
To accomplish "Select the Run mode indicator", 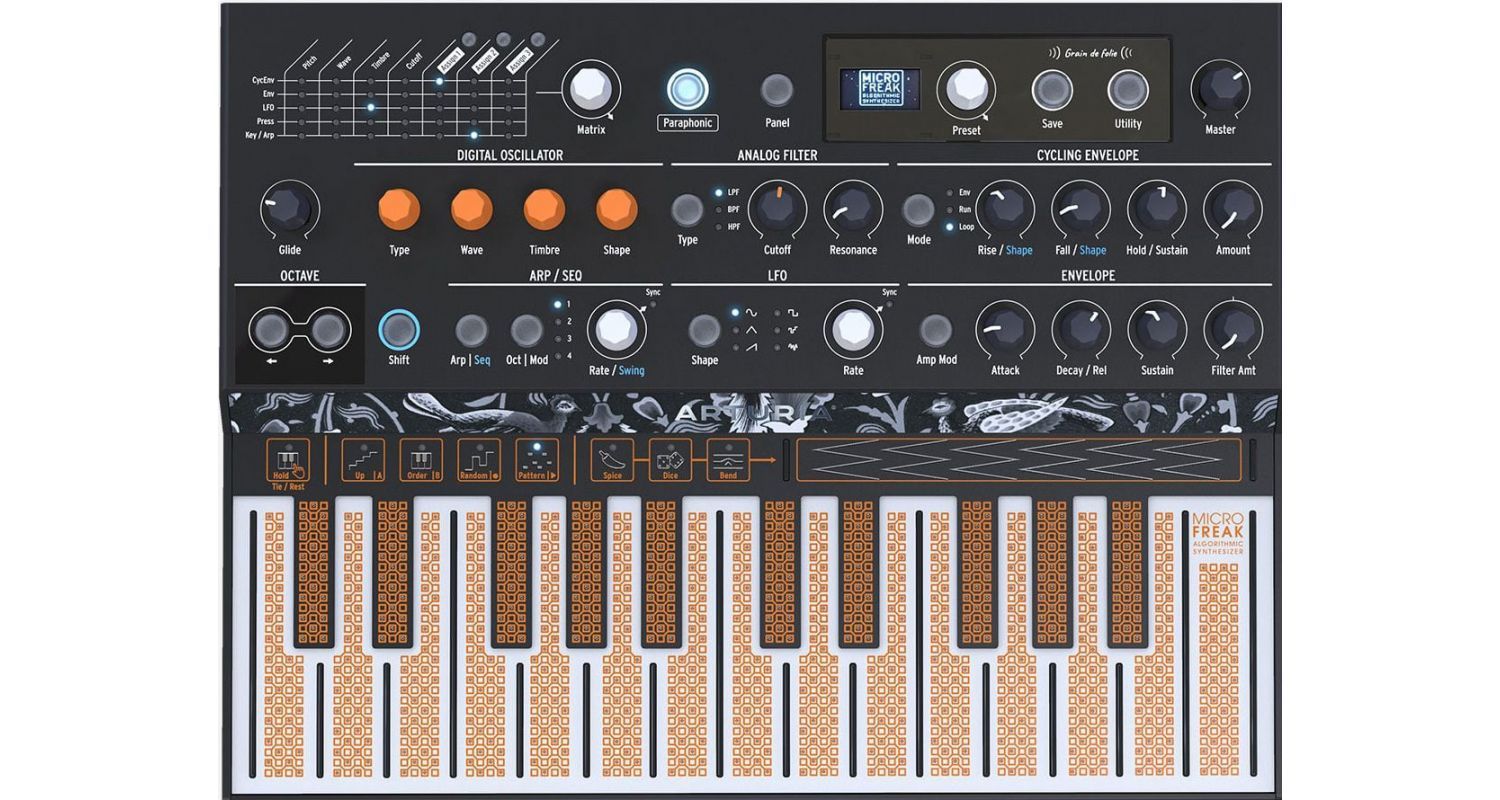I will (950, 210).
